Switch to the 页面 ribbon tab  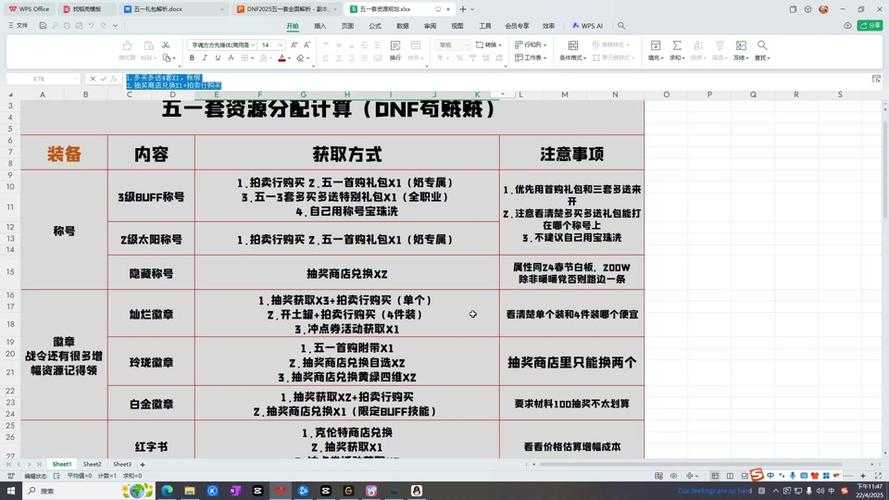pos(348,26)
